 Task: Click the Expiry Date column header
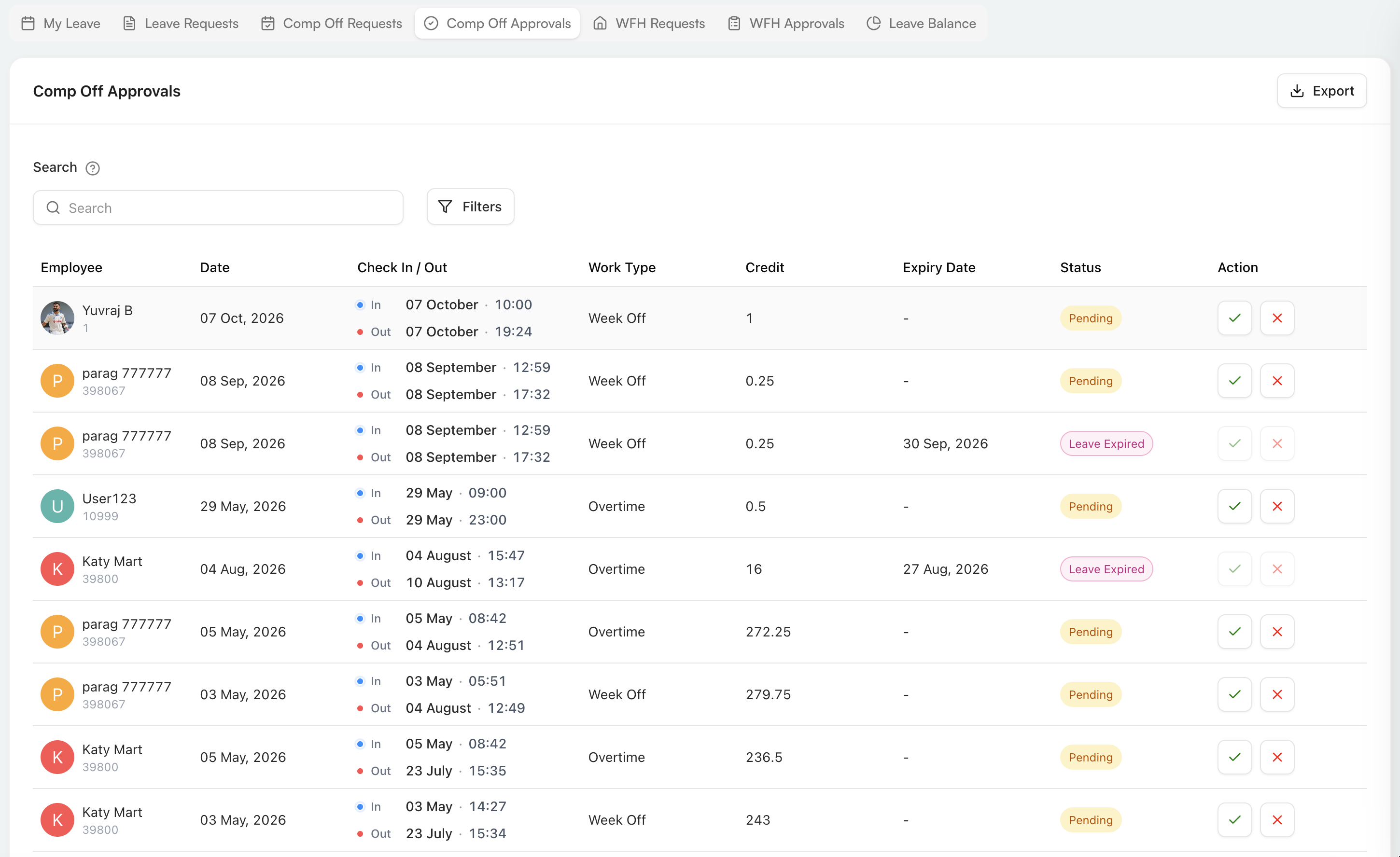[x=938, y=267]
